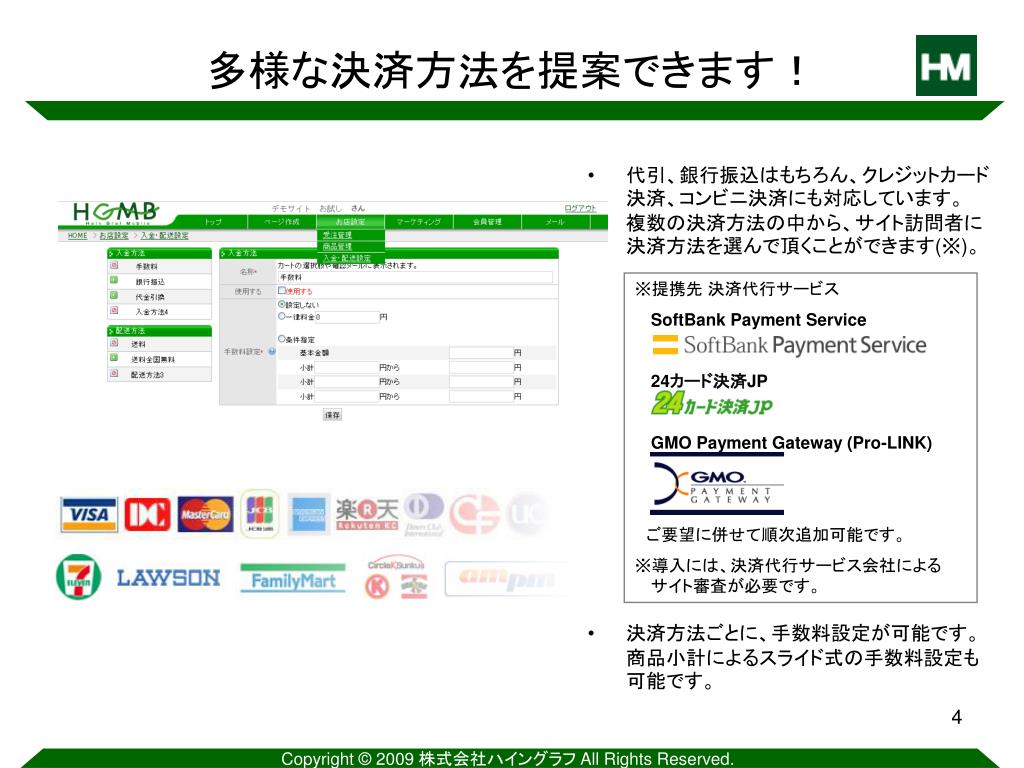Open the 会員管理 menu tab
The image size is (1024, 768).
click(487, 222)
